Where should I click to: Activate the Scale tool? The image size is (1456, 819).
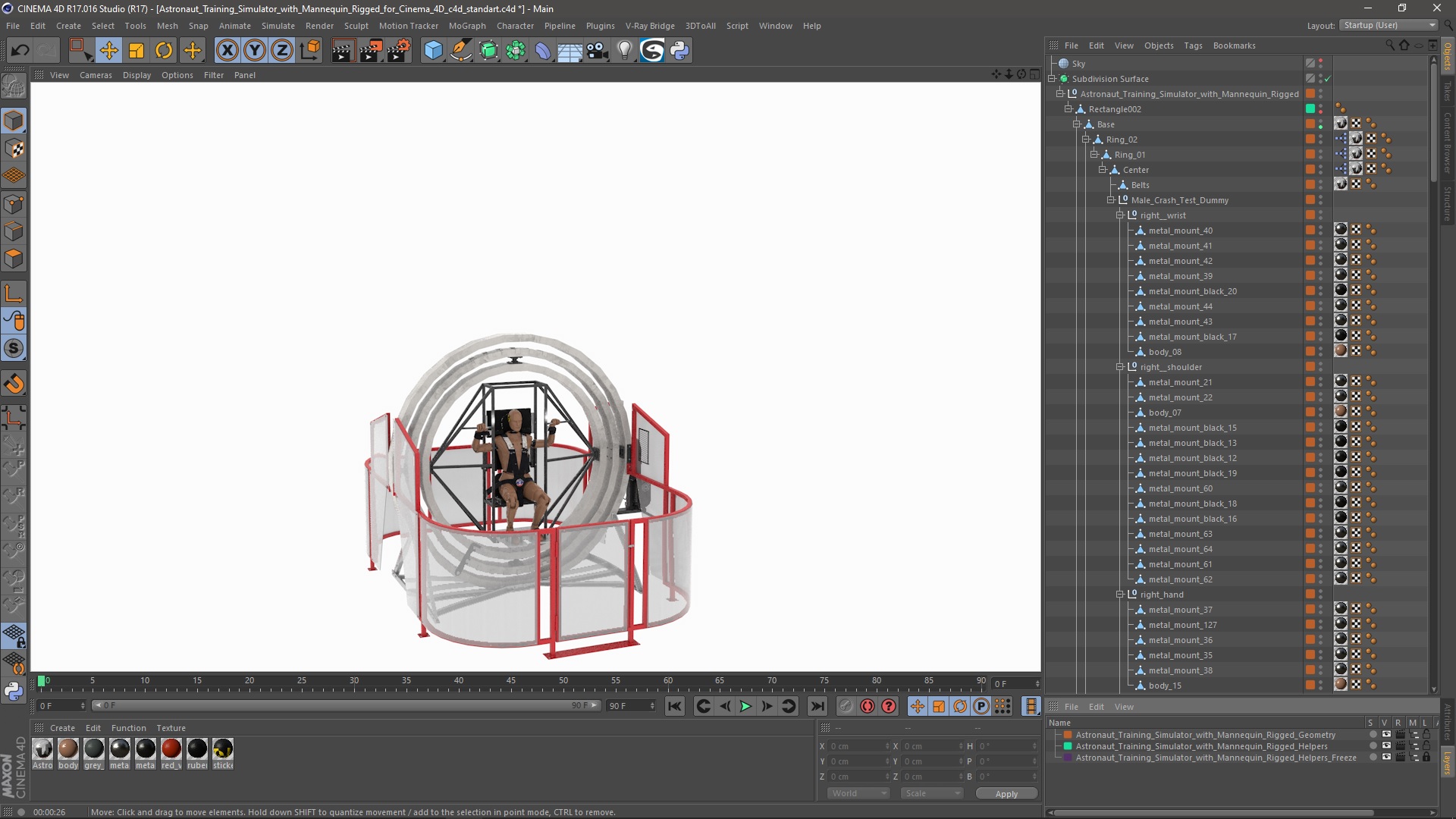pos(136,51)
